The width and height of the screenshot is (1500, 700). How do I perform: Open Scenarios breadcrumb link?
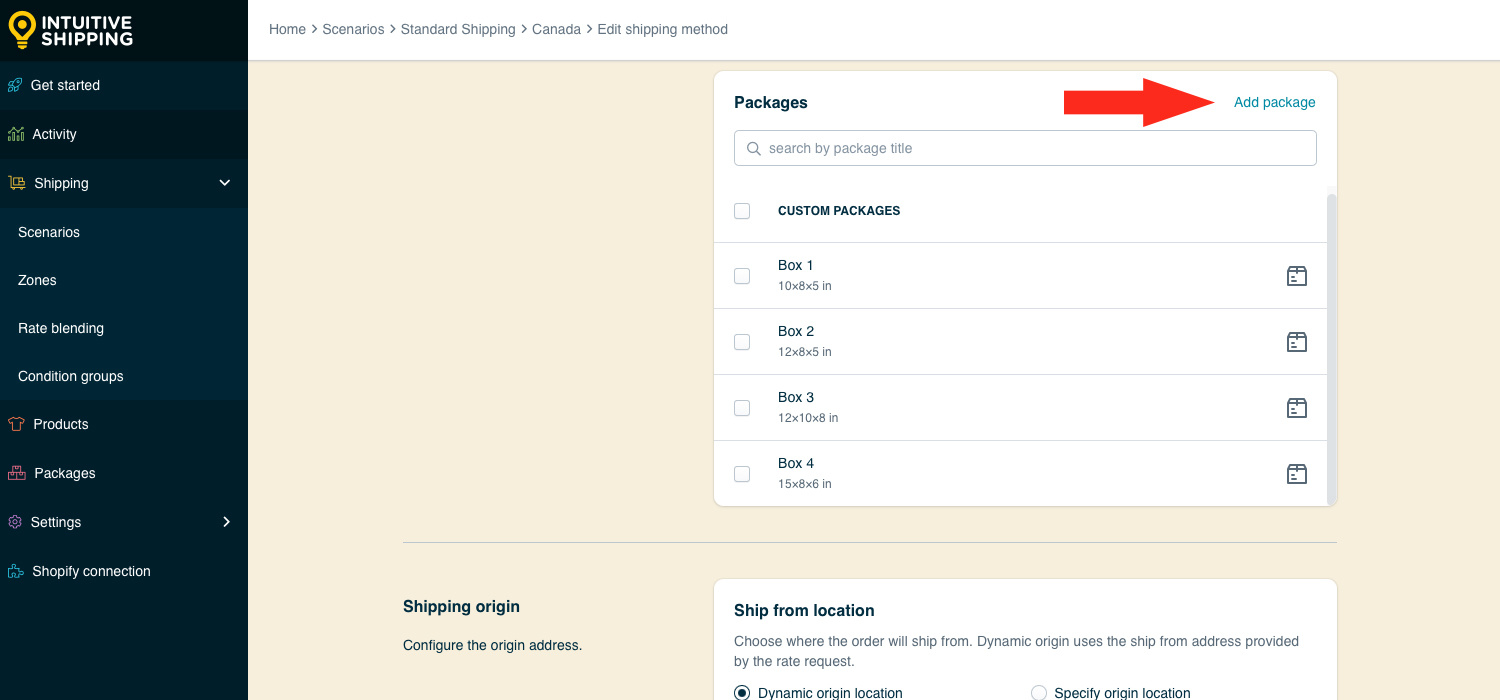pos(353,29)
